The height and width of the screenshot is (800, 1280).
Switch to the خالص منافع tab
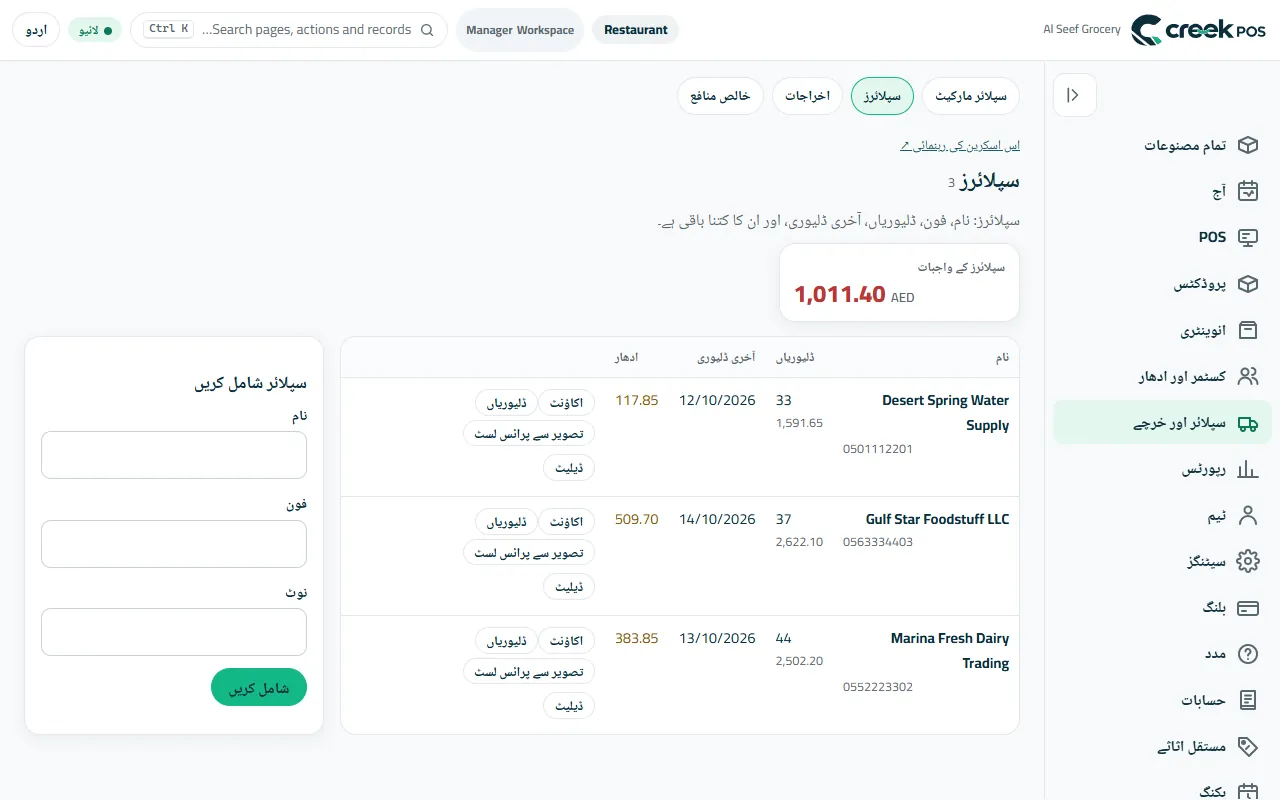[721, 96]
